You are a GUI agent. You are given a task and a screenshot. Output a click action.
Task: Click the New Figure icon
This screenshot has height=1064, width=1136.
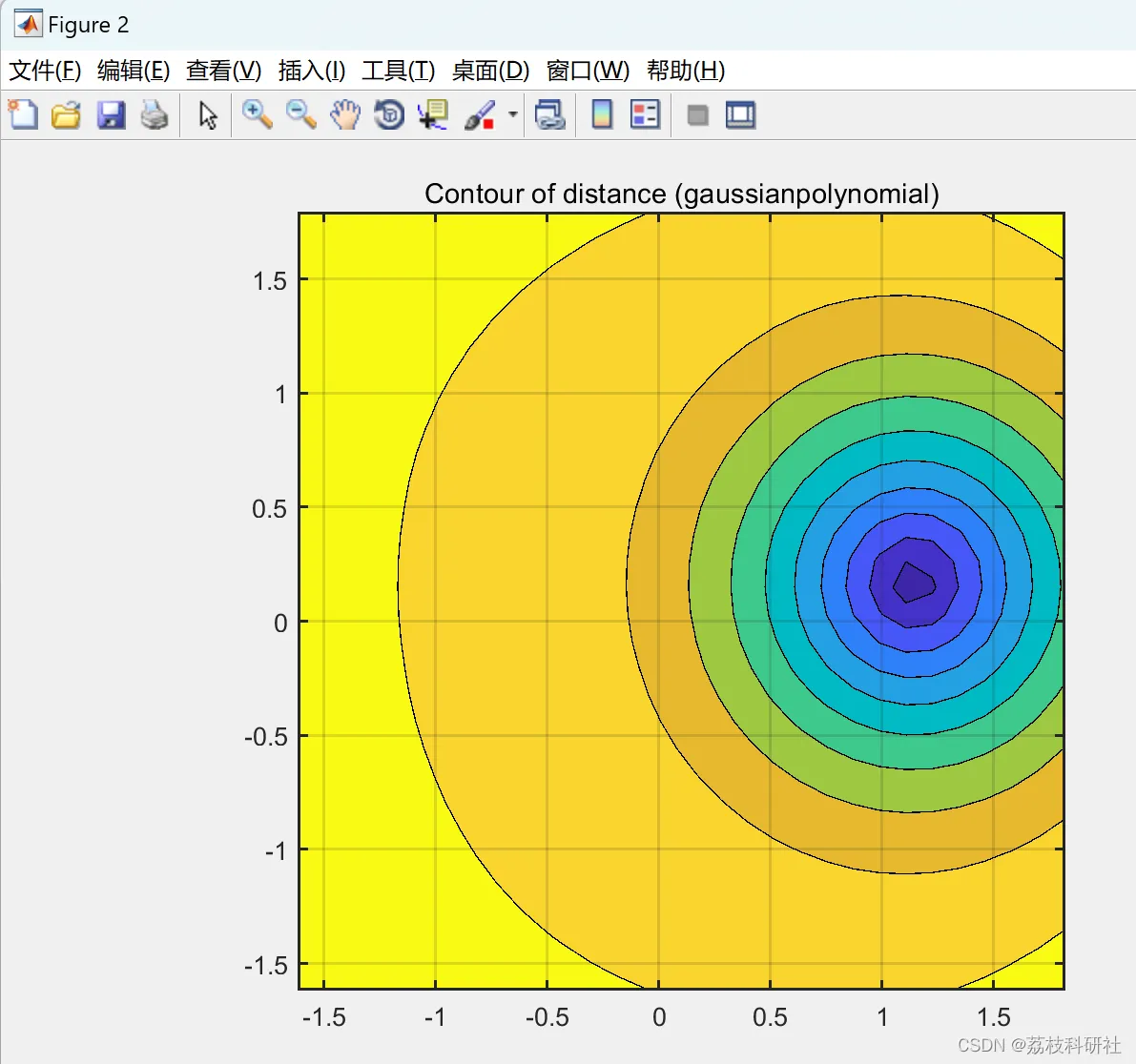pos(23,115)
